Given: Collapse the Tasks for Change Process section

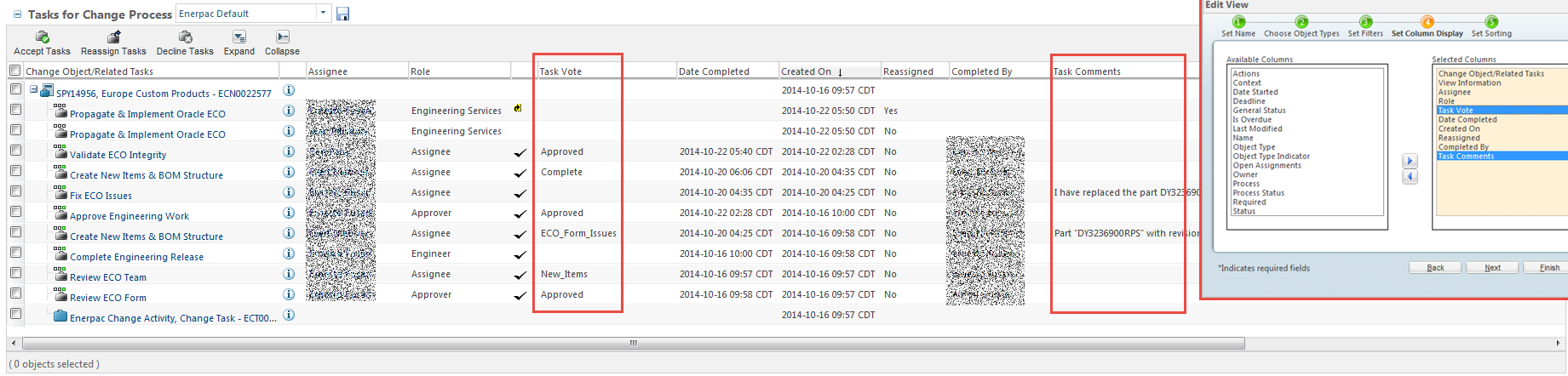Looking at the screenshot, I should (x=17, y=14).
